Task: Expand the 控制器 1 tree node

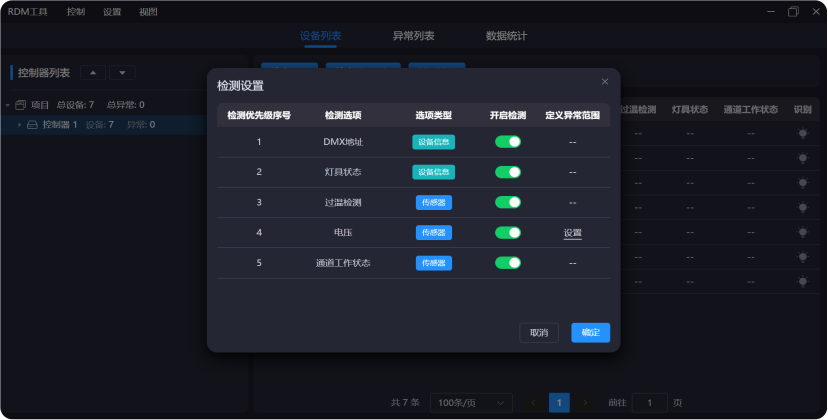Action: point(19,125)
